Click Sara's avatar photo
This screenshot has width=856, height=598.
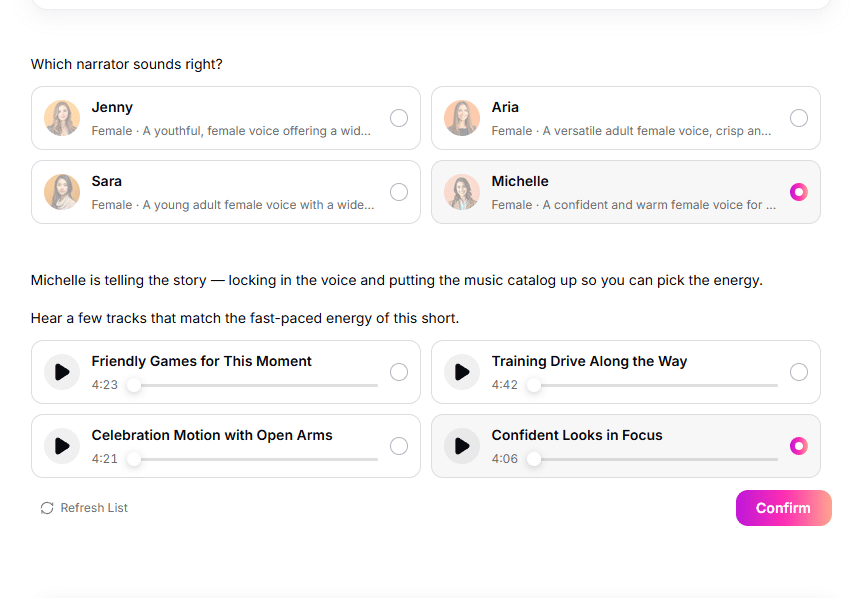click(x=62, y=192)
